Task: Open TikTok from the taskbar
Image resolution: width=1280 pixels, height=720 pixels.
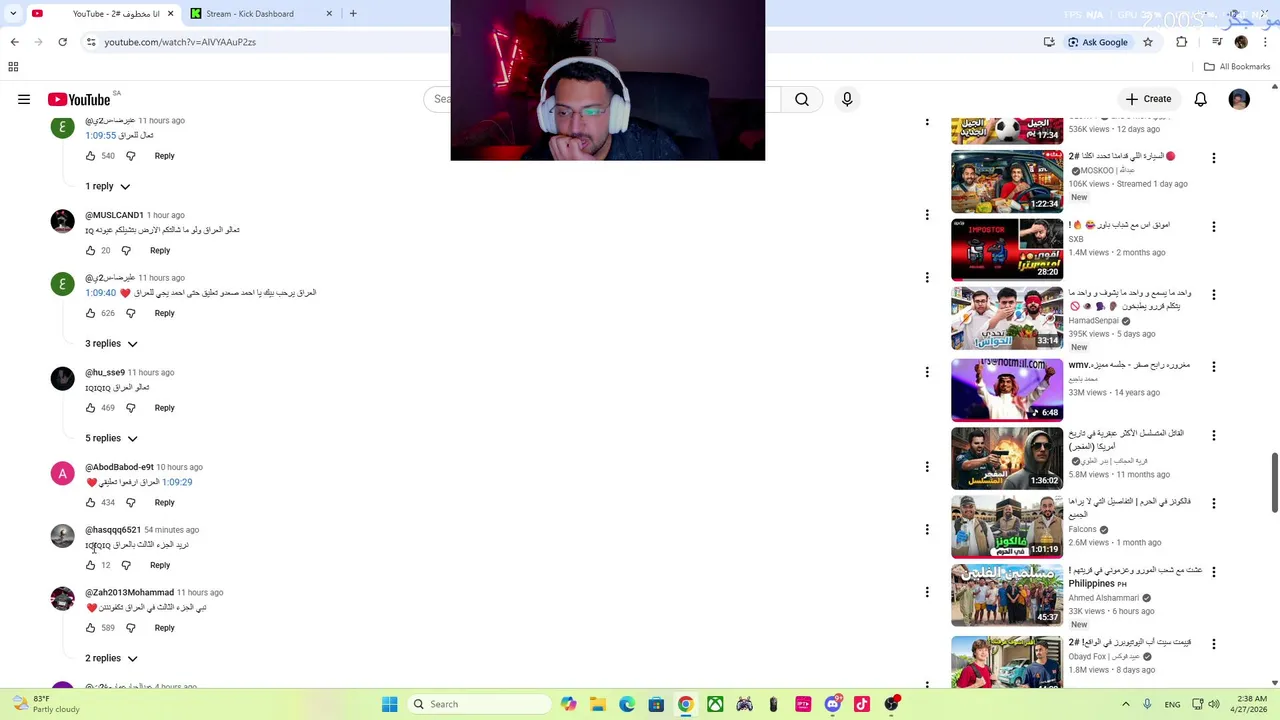Action: [862, 704]
